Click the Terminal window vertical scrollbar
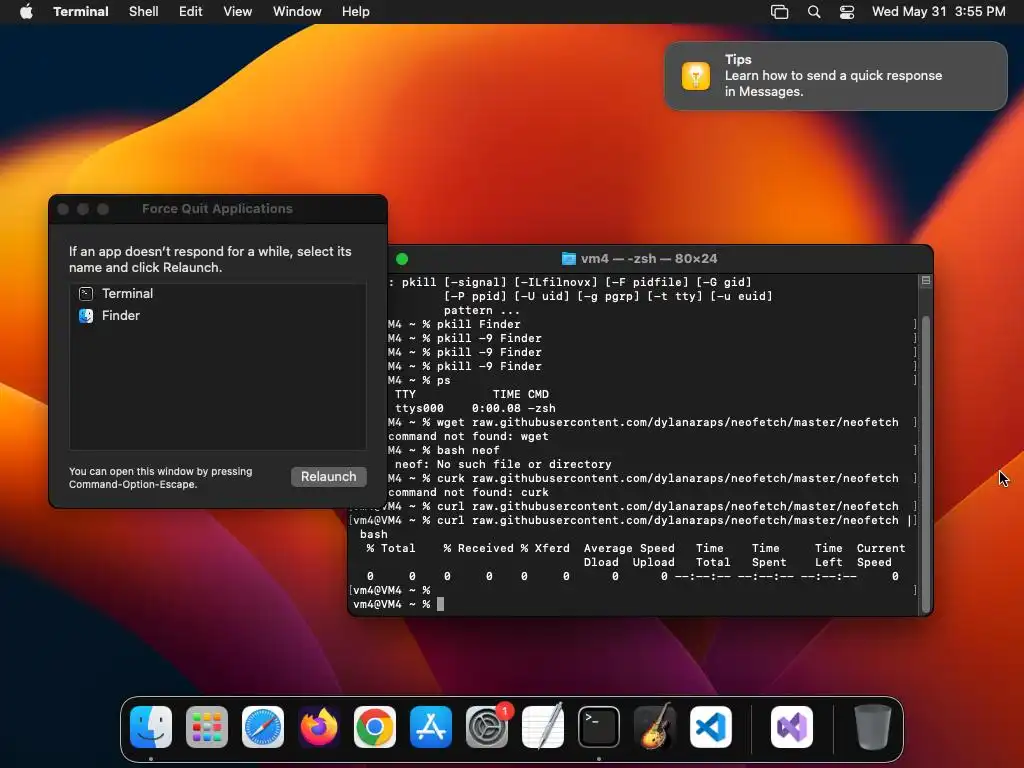This screenshot has width=1024, height=768. click(x=925, y=464)
